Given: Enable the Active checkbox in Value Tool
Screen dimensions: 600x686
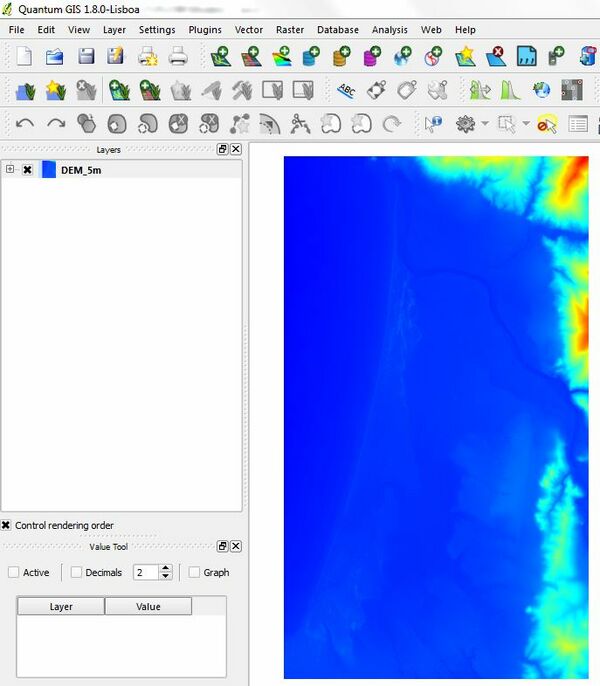Looking at the screenshot, I should [13, 573].
